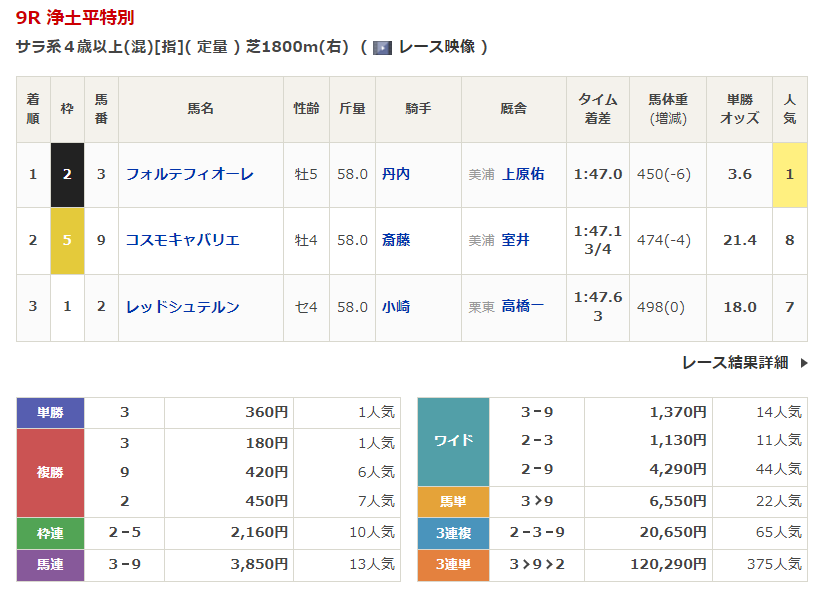The height and width of the screenshot is (591, 819).
Task: Select jockey 小崎 link
Action: 396,307
